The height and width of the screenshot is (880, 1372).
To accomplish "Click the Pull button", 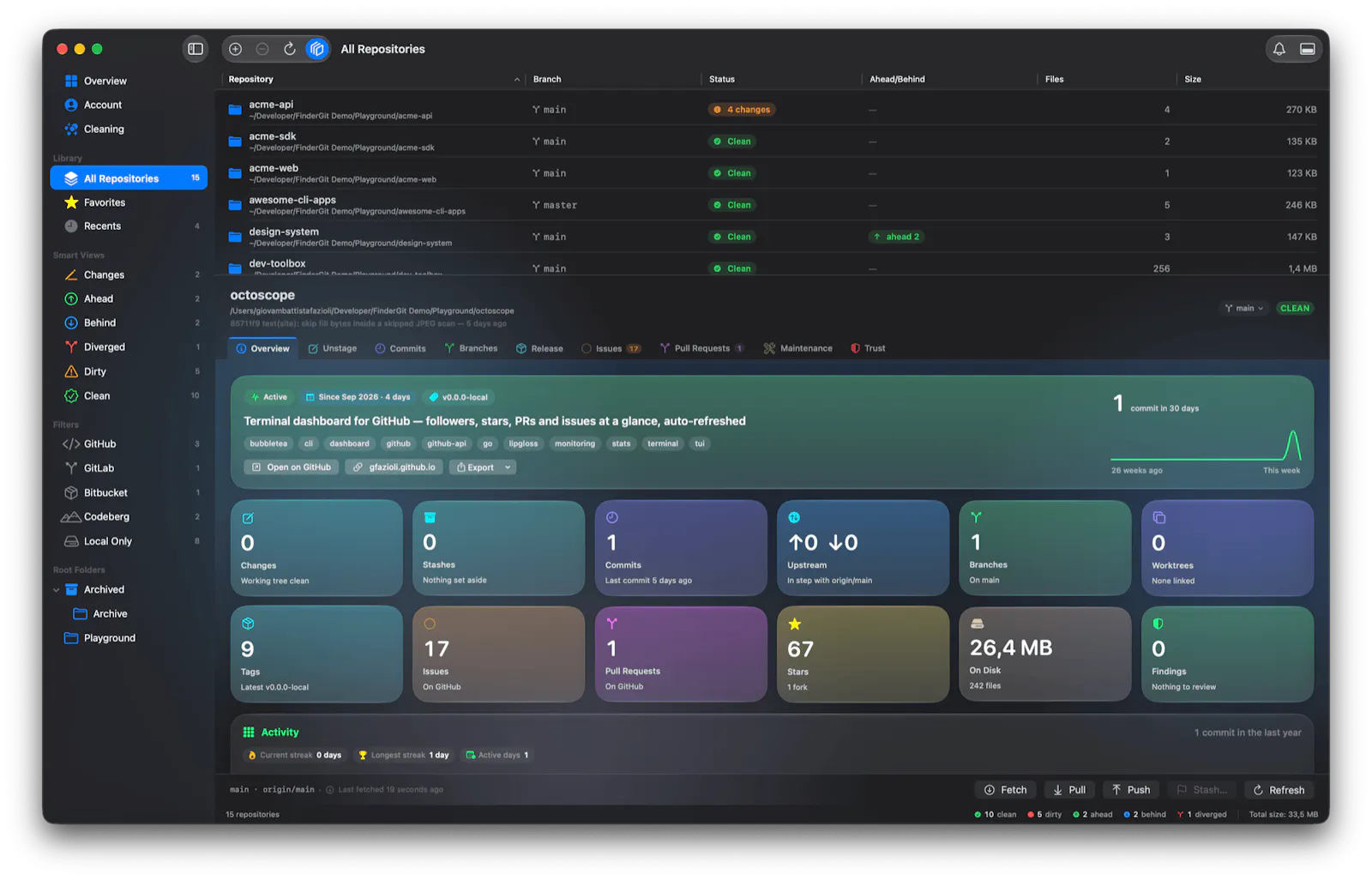I will 1069,790.
